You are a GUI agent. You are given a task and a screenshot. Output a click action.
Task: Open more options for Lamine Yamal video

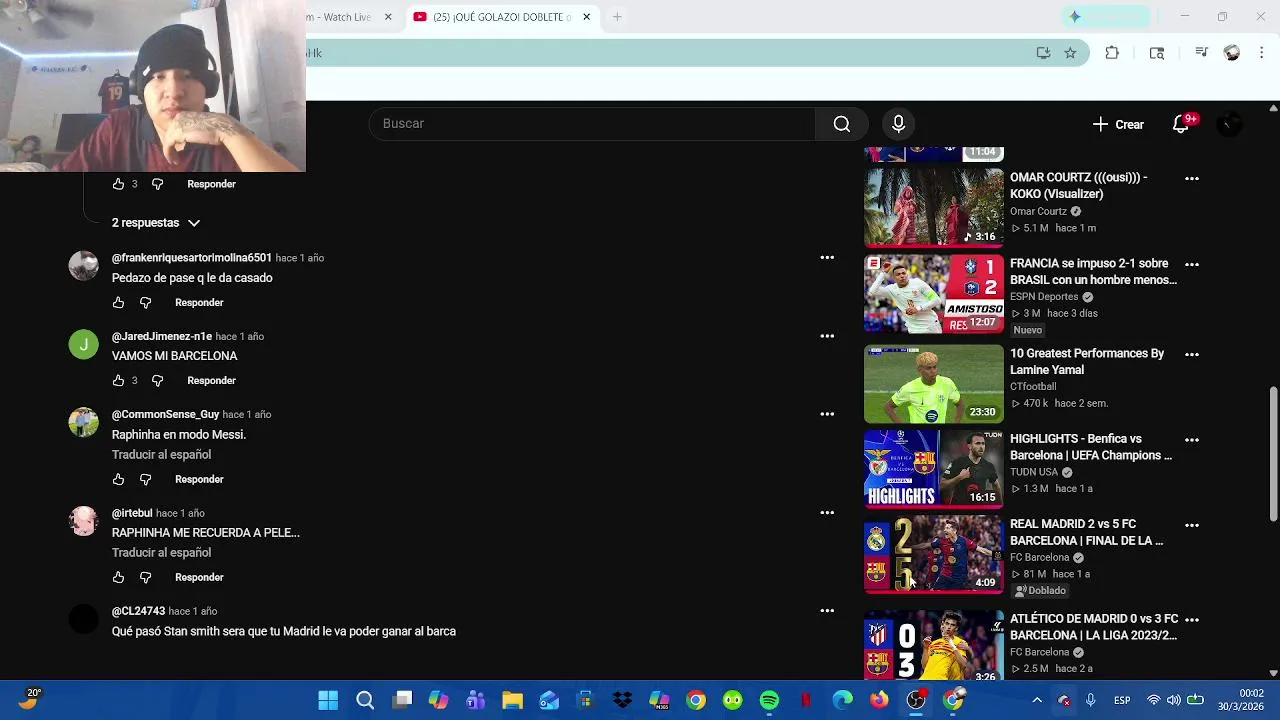1192,355
